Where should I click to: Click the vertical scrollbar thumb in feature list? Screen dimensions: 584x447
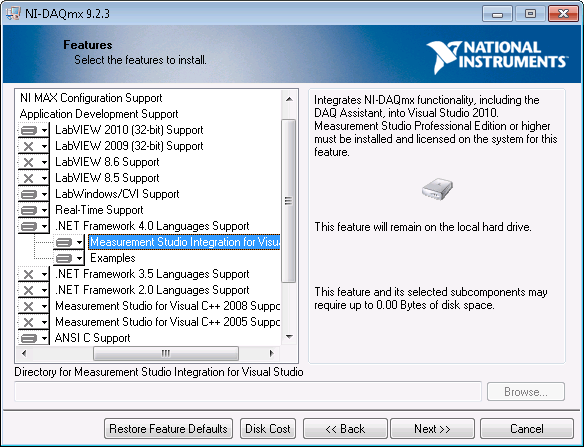(x=289, y=201)
